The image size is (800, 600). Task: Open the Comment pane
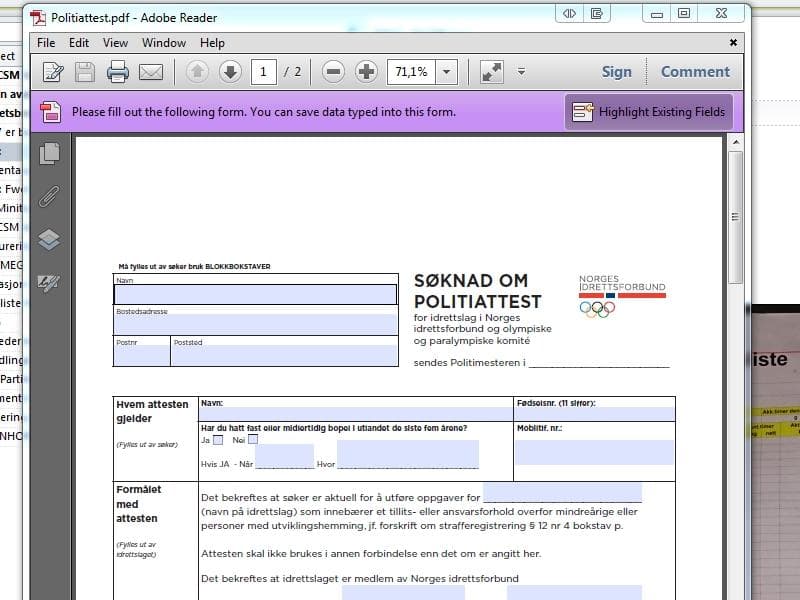click(x=695, y=72)
